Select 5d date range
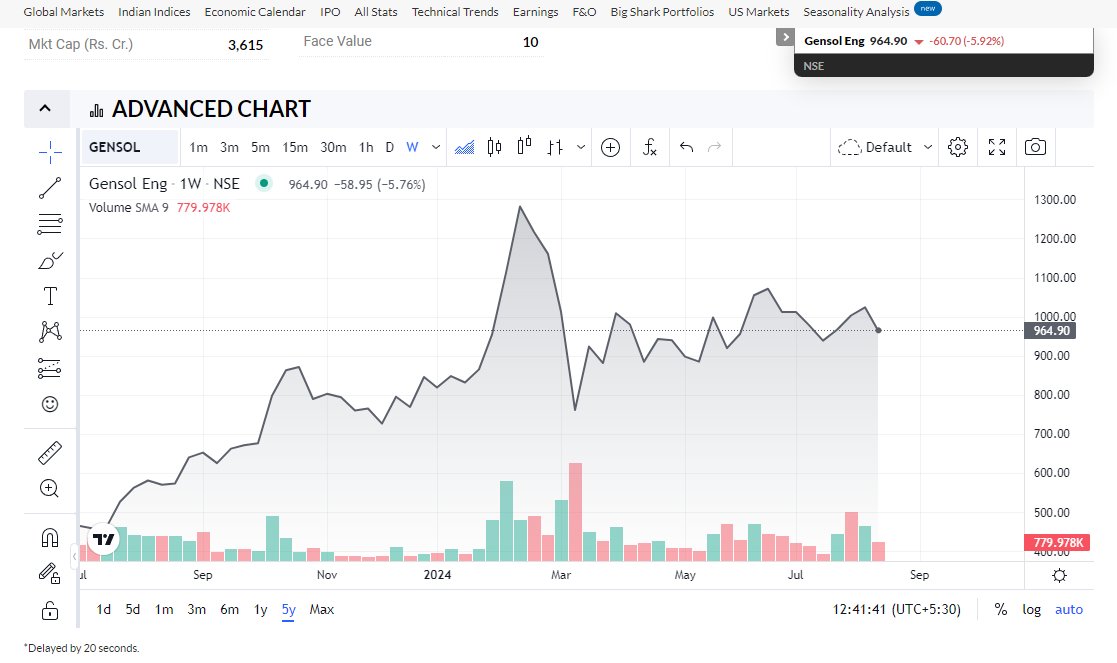1117x663 pixels. coord(133,610)
